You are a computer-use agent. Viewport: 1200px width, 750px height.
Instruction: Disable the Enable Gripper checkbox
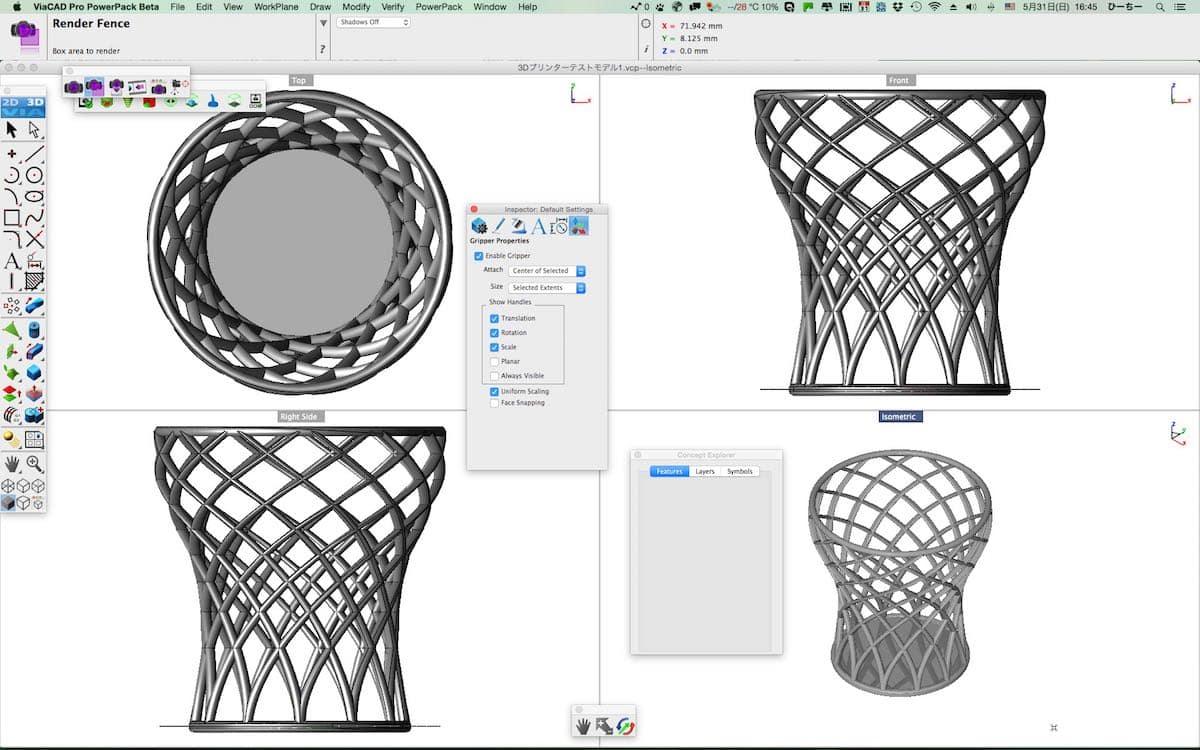479,256
